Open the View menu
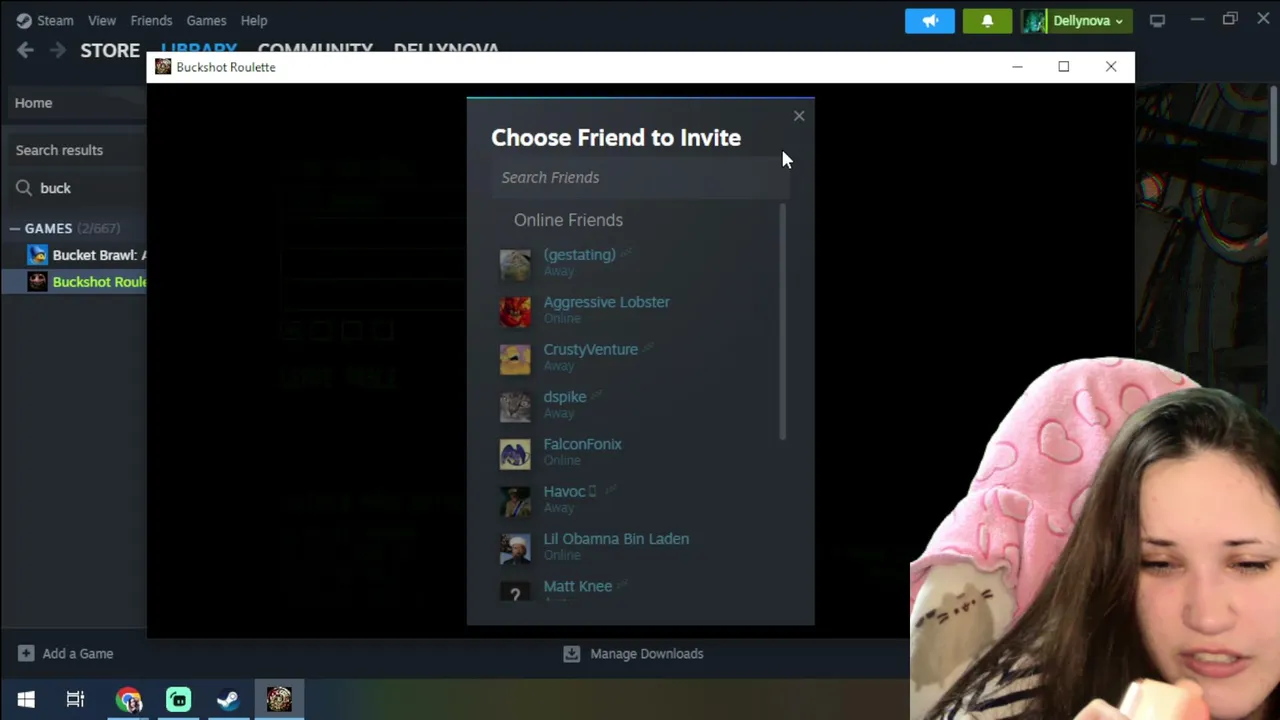Viewport: 1280px width, 720px height. coord(102,20)
